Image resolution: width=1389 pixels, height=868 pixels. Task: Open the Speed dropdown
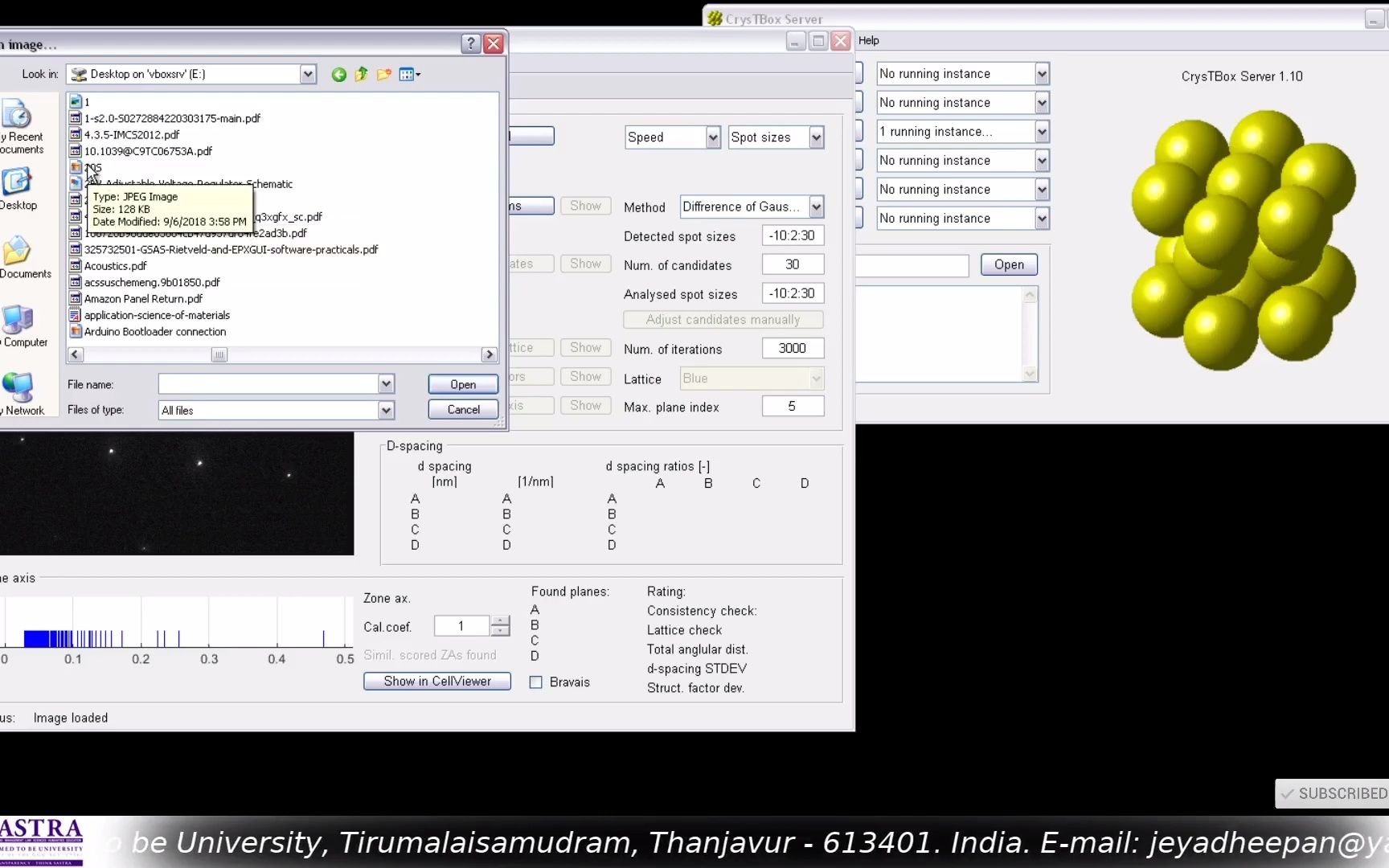point(712,137)
